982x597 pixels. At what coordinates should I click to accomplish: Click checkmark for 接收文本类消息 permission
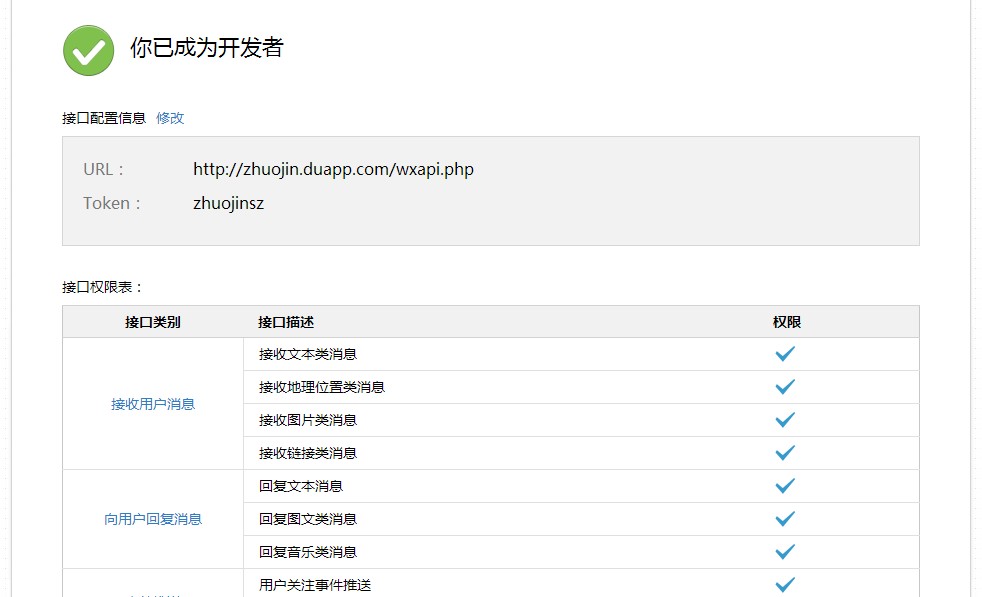[785, 353]
